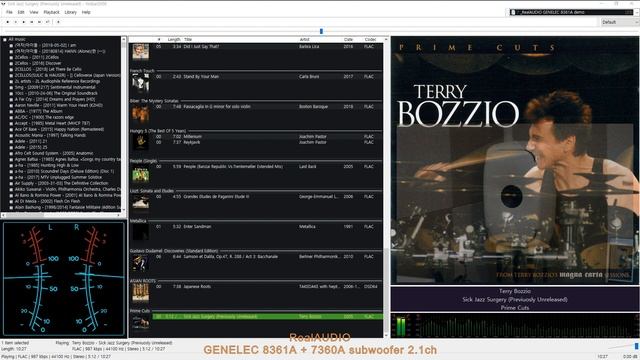
Task: Select 2Cellos - [2018] Discover in library tree
Action: 38,63
